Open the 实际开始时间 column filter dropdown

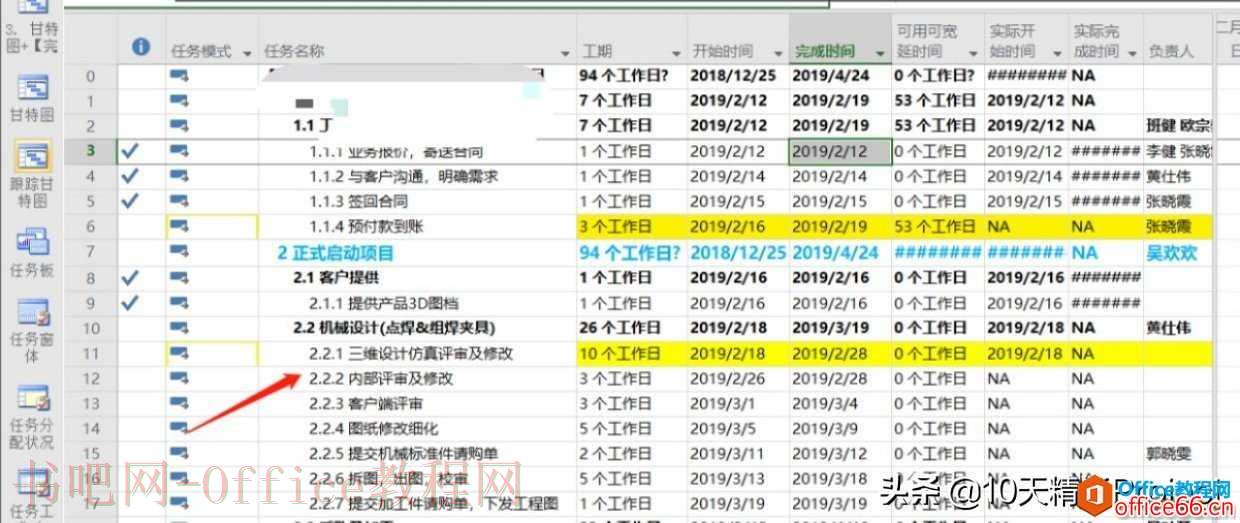click(1057, 53)
